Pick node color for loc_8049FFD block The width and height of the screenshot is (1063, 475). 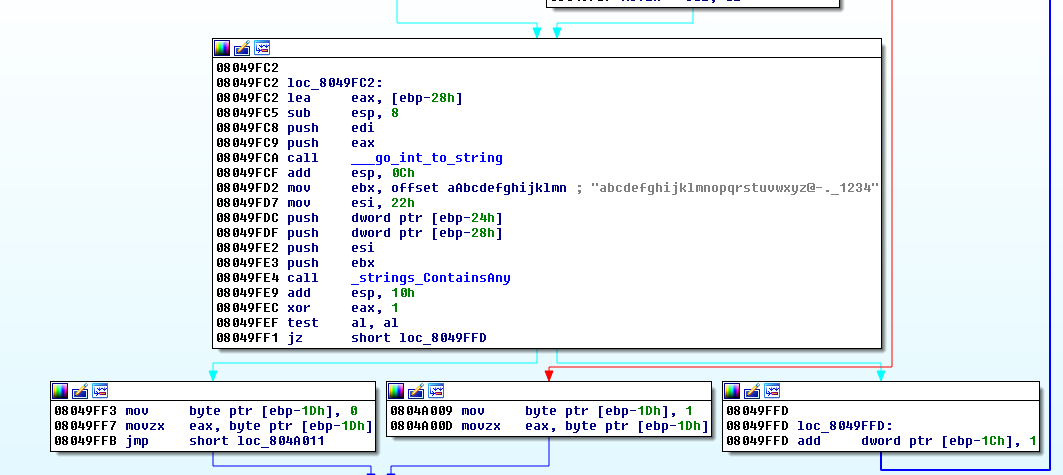click(x=732, y=391)
